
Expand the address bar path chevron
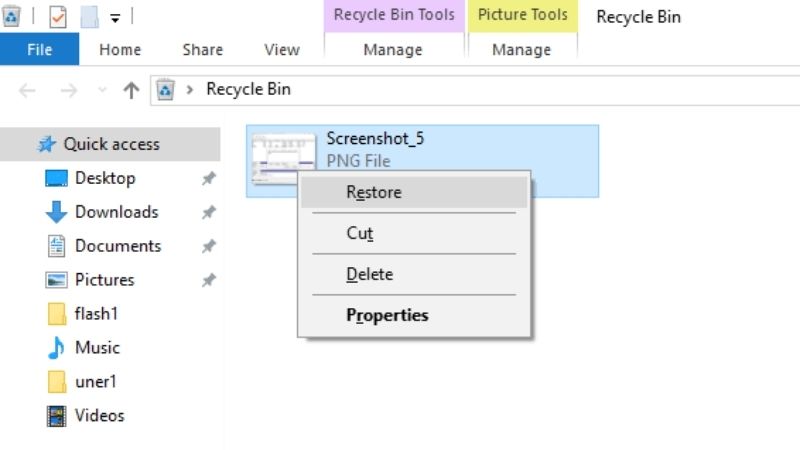(190, 90)
